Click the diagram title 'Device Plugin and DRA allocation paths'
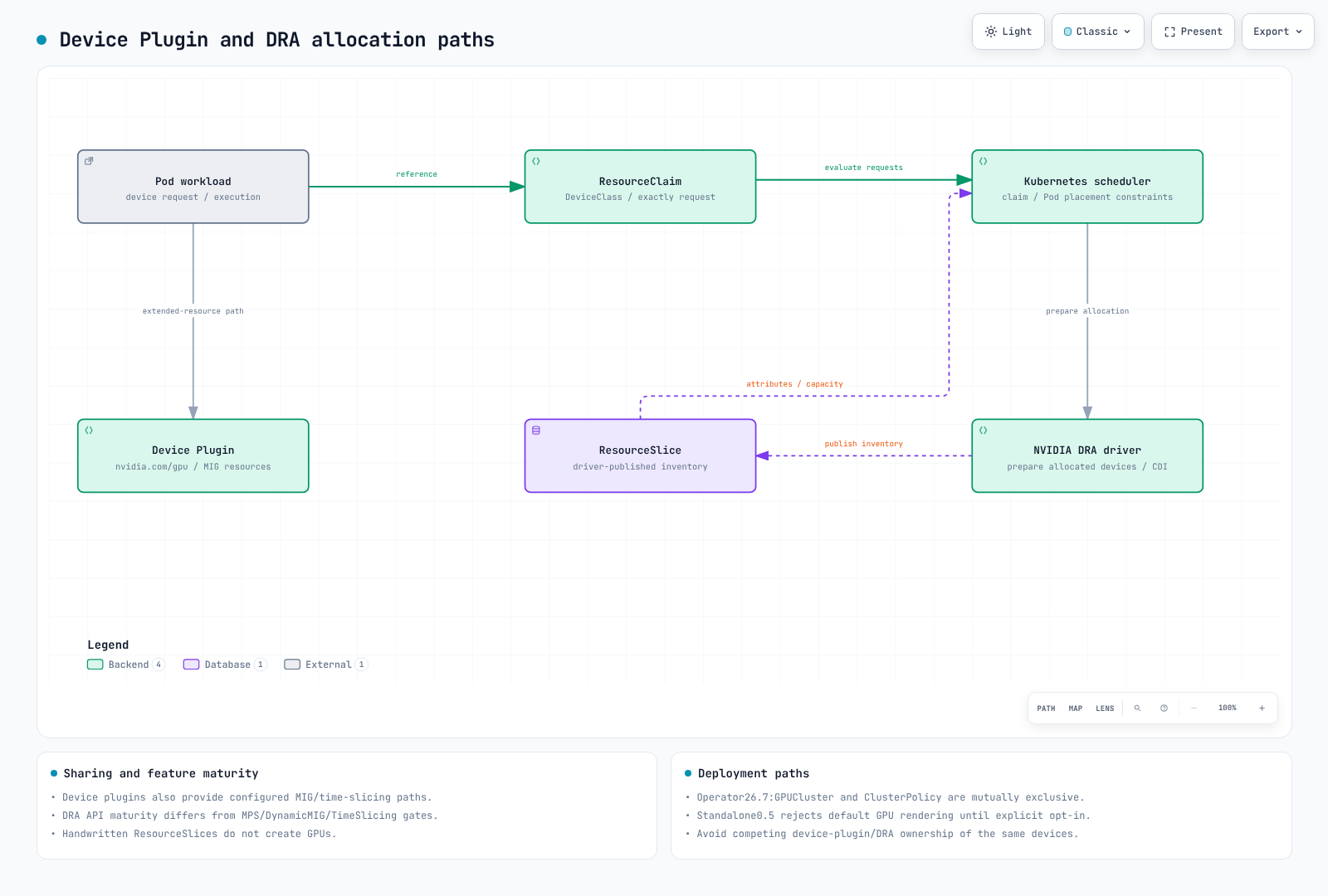This screenshot has width=1328, height=896. (276, 40)
